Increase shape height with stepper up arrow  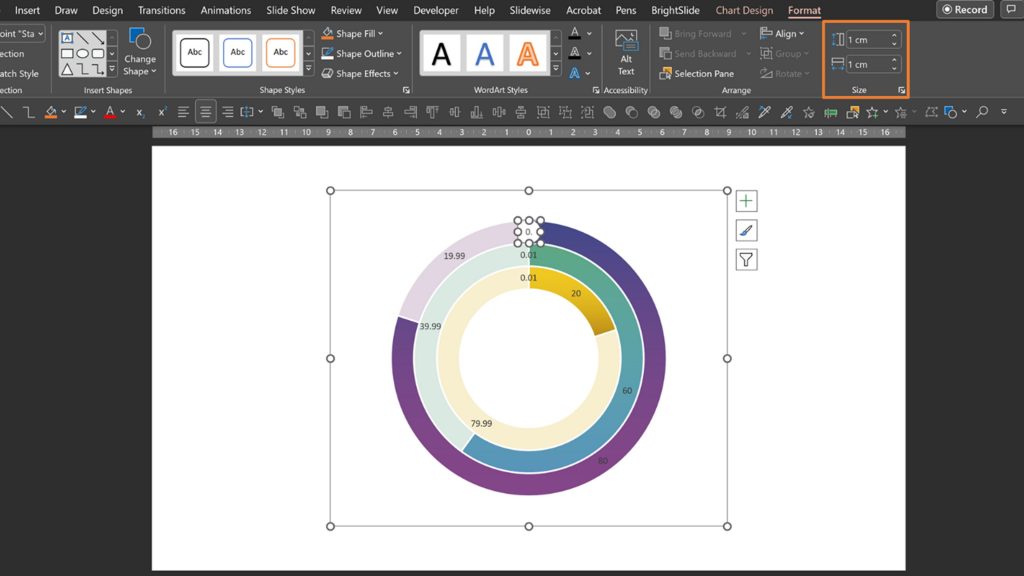pos(895,36)
